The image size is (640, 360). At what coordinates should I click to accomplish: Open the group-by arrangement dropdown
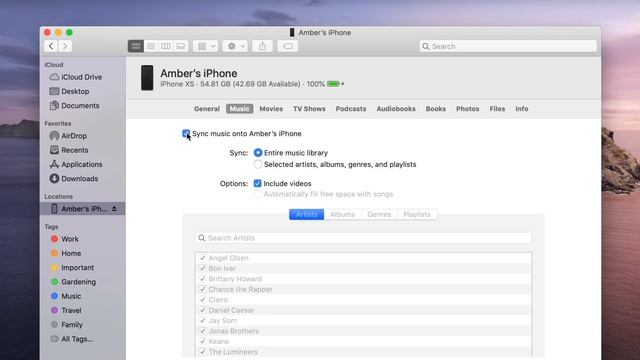coord(206,46)
